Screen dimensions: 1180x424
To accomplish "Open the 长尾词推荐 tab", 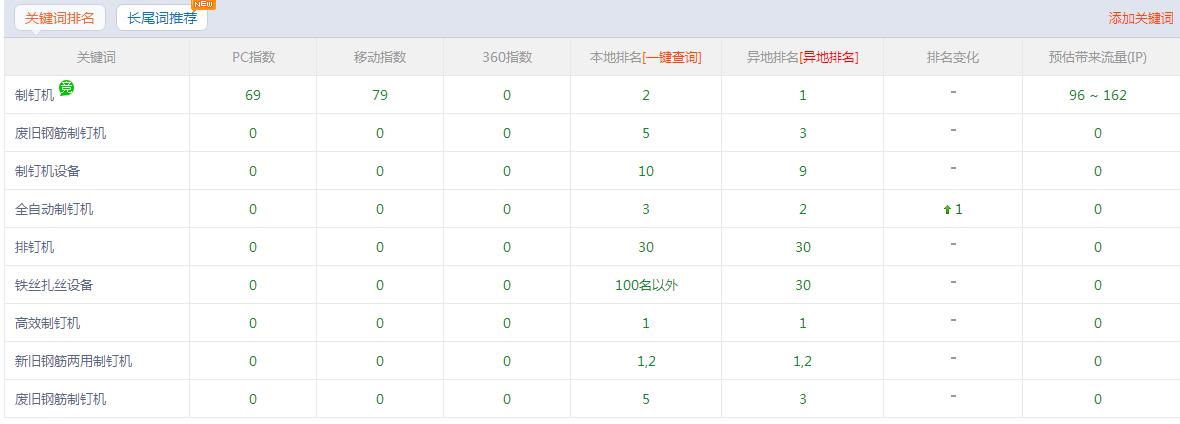I will (162, 18).
